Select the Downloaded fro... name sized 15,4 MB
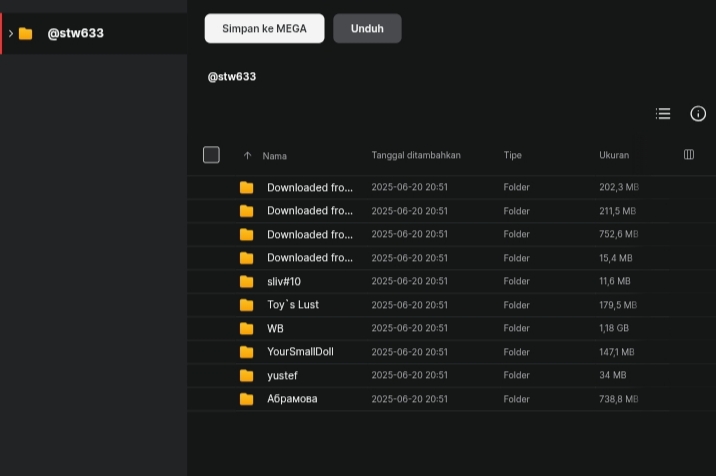716x476 pixels. [310, 258]
